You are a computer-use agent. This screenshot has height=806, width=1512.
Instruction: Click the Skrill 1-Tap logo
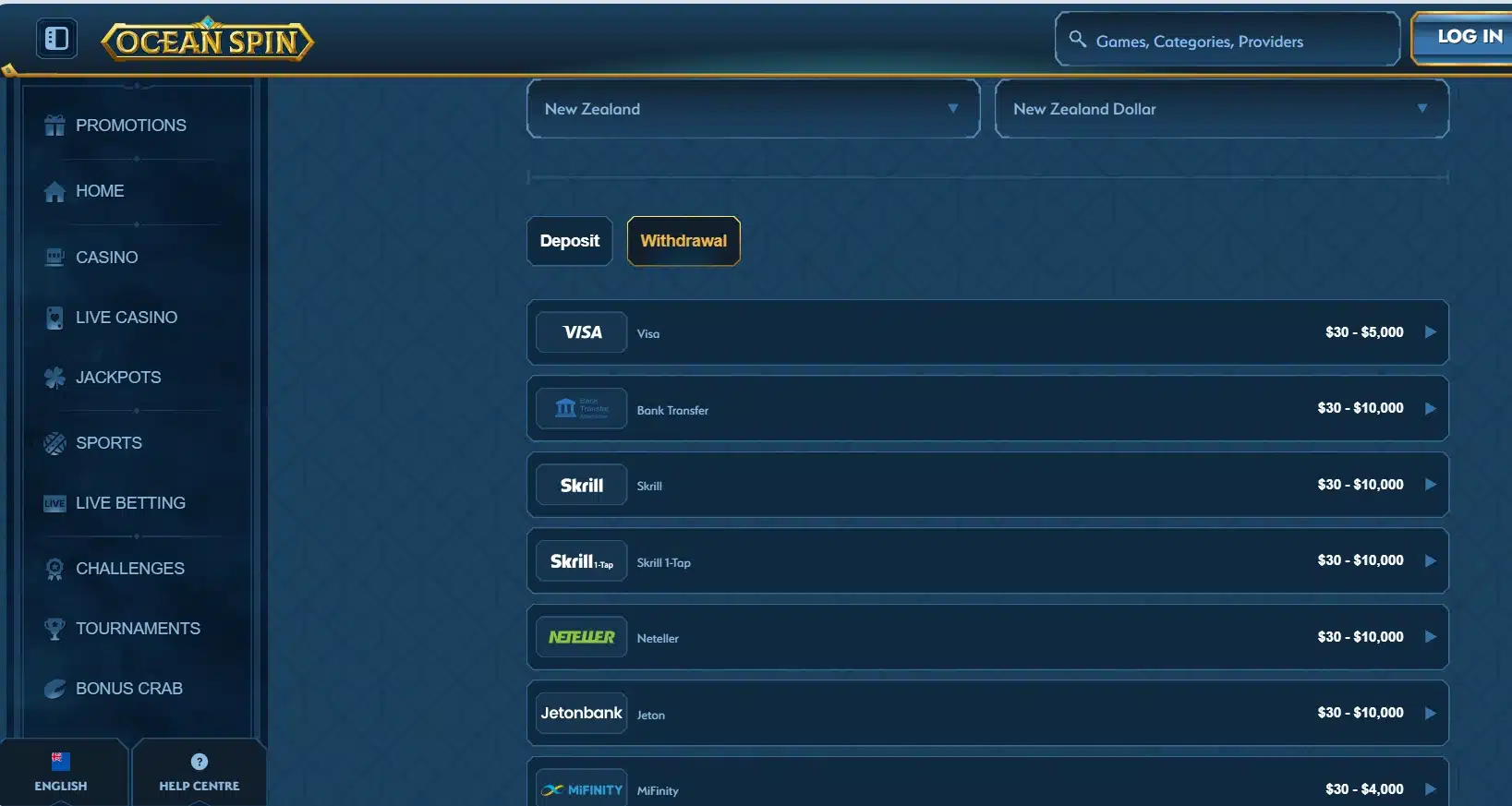581,560
